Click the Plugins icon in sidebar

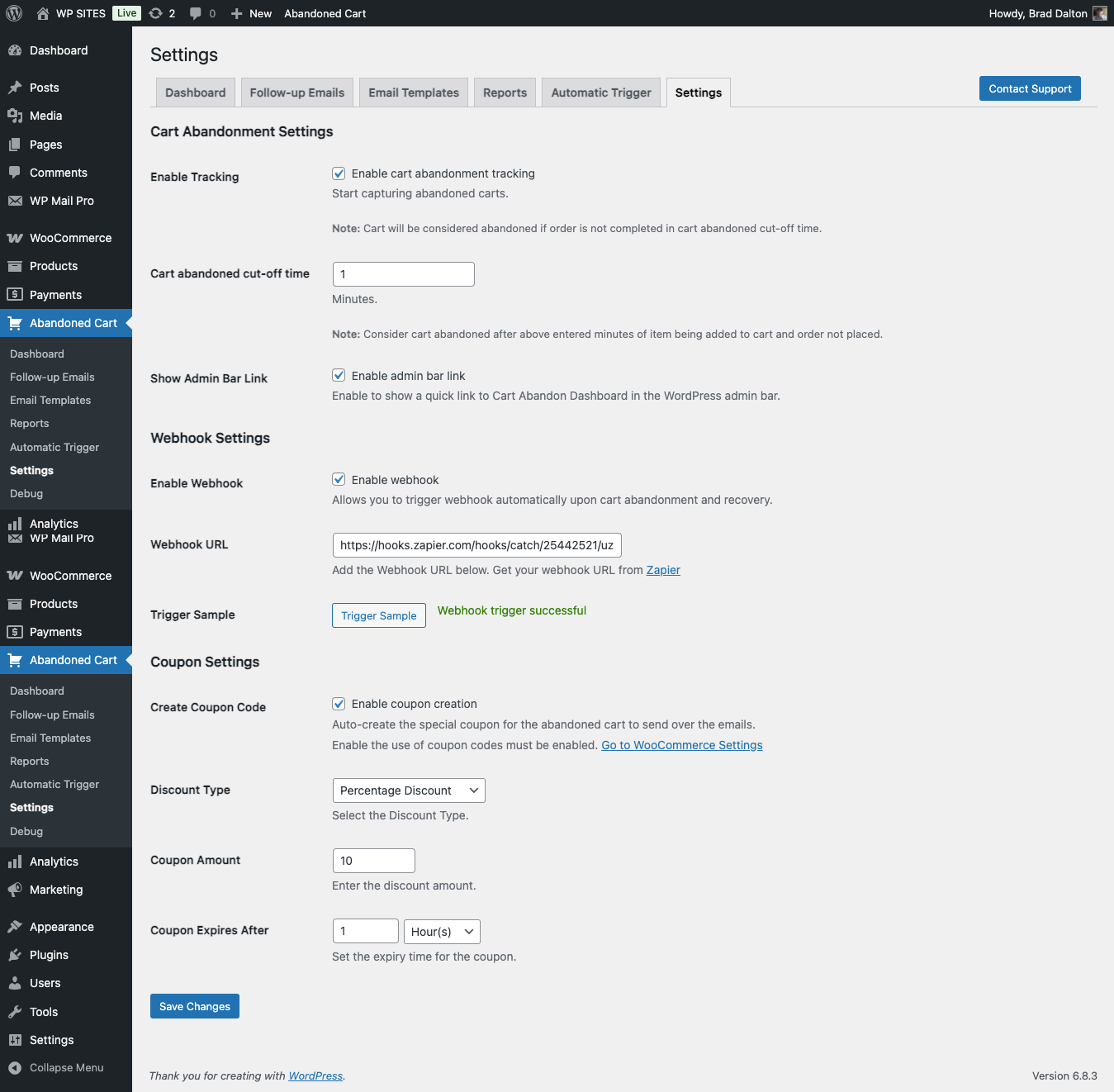[x=15, y=955]
